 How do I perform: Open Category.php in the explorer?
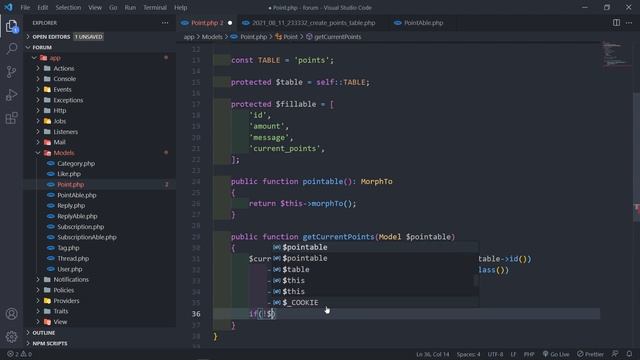[x=100, y=163]
